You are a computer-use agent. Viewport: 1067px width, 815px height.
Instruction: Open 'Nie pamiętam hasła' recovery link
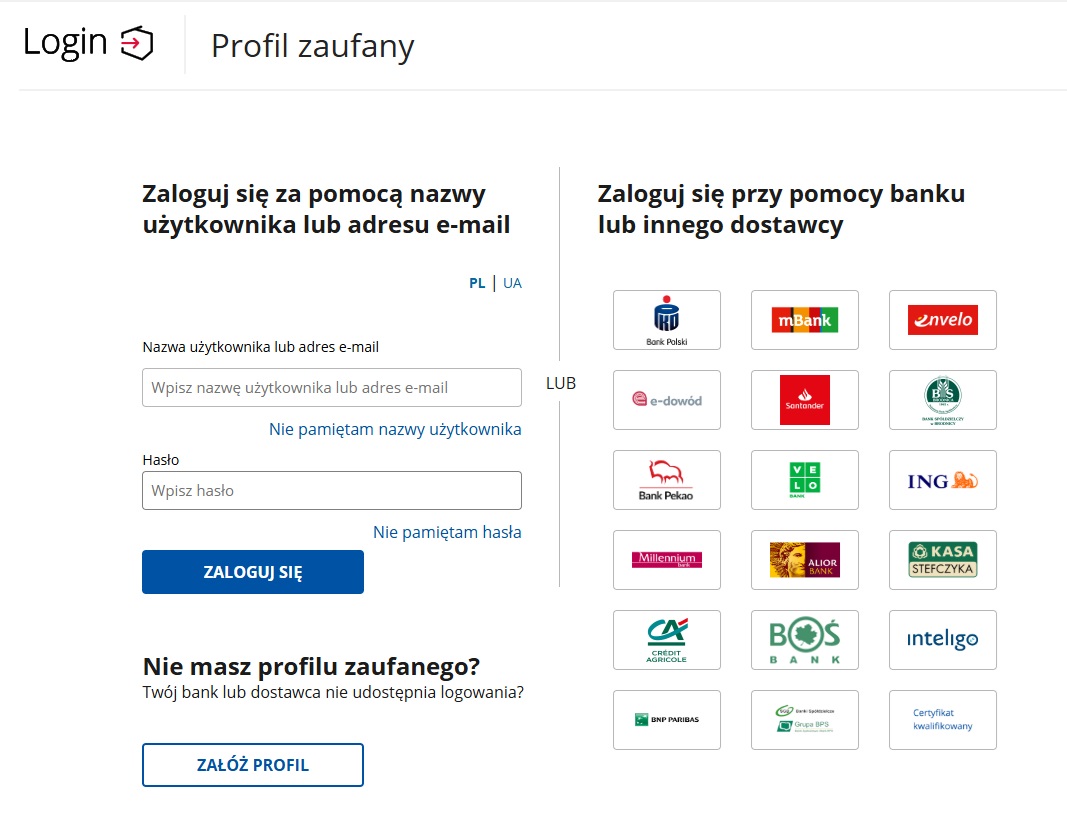tap(447, 532)
